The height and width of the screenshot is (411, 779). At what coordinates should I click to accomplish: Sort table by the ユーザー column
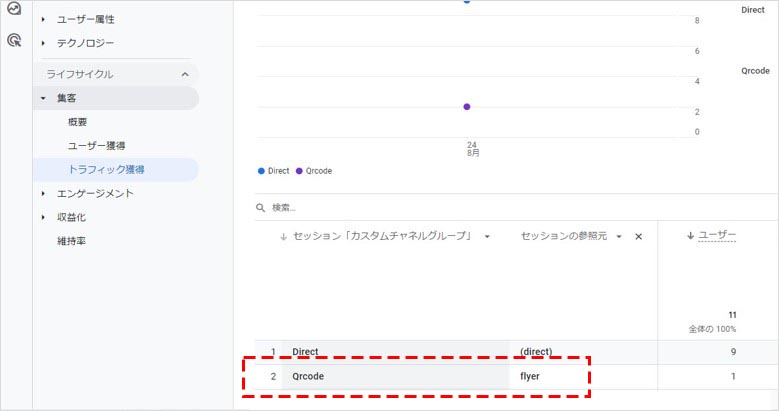pos(716,235)
